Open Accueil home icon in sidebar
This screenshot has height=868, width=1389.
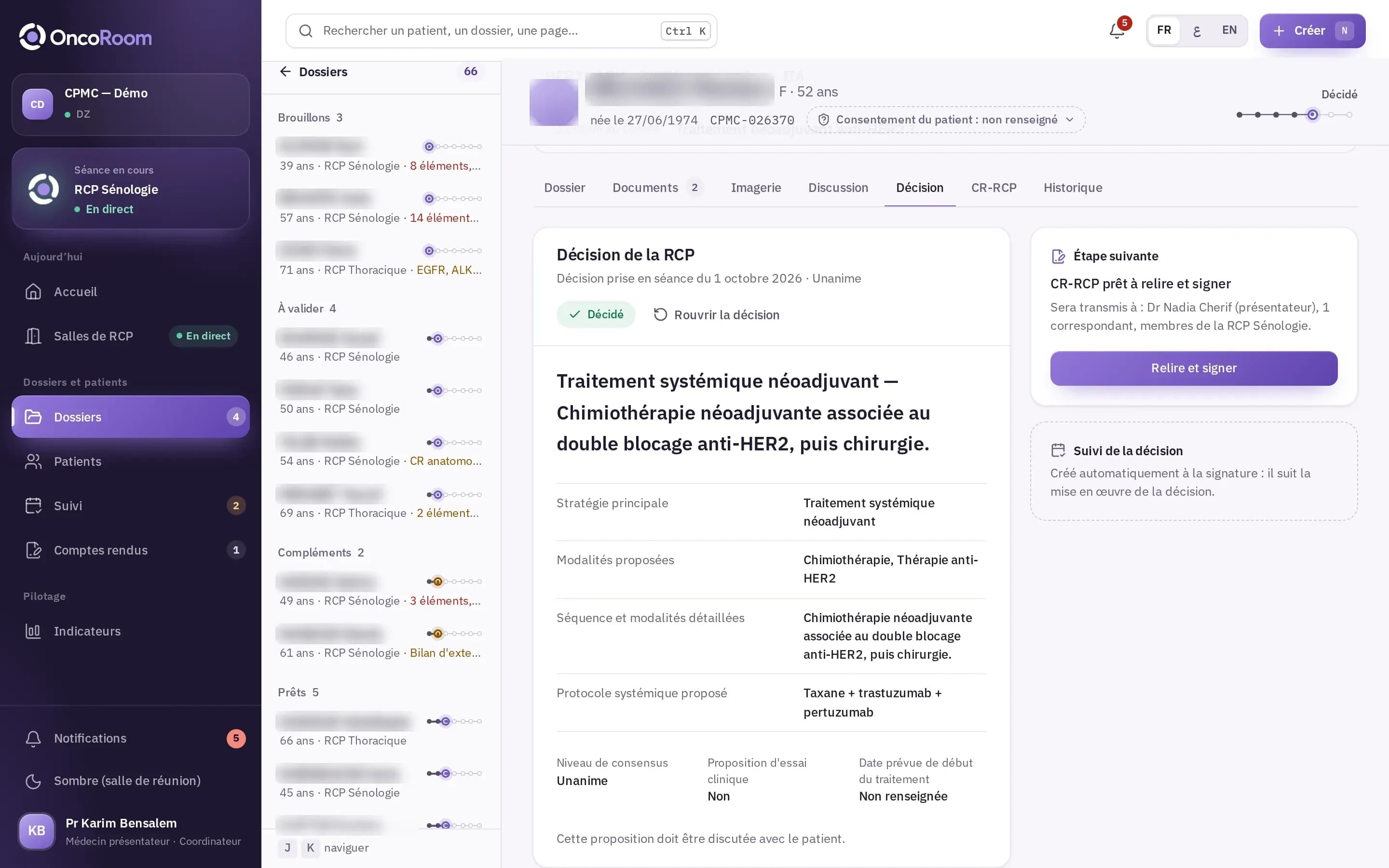click(33, 292)
